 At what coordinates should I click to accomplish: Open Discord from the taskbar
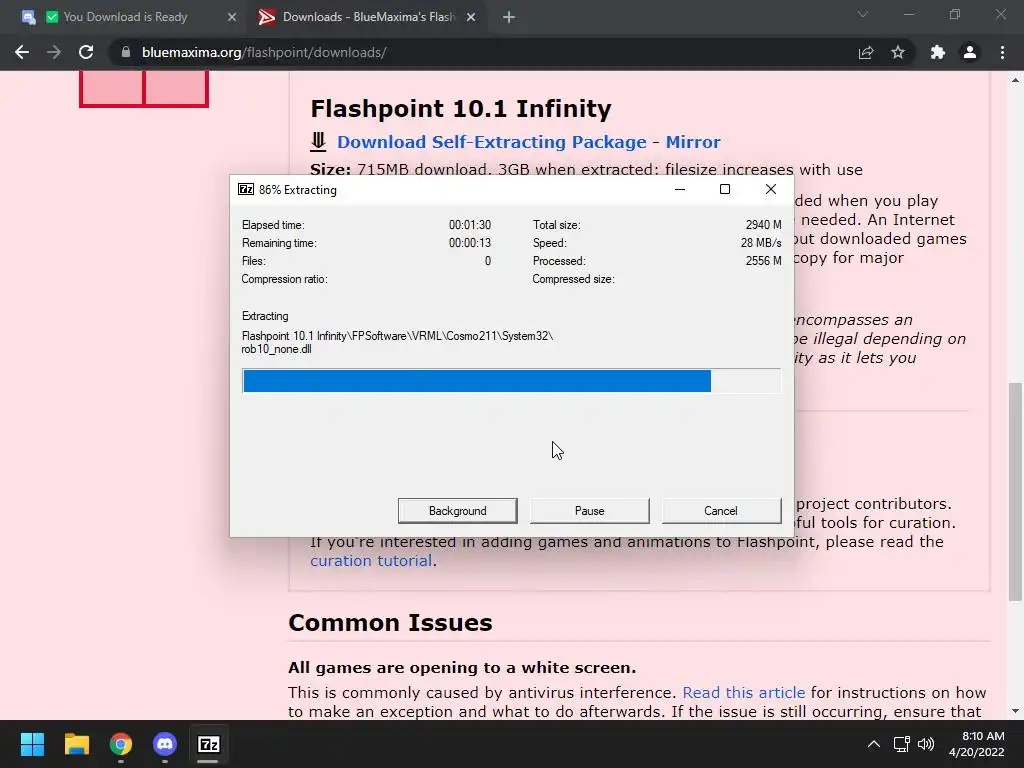165,744
